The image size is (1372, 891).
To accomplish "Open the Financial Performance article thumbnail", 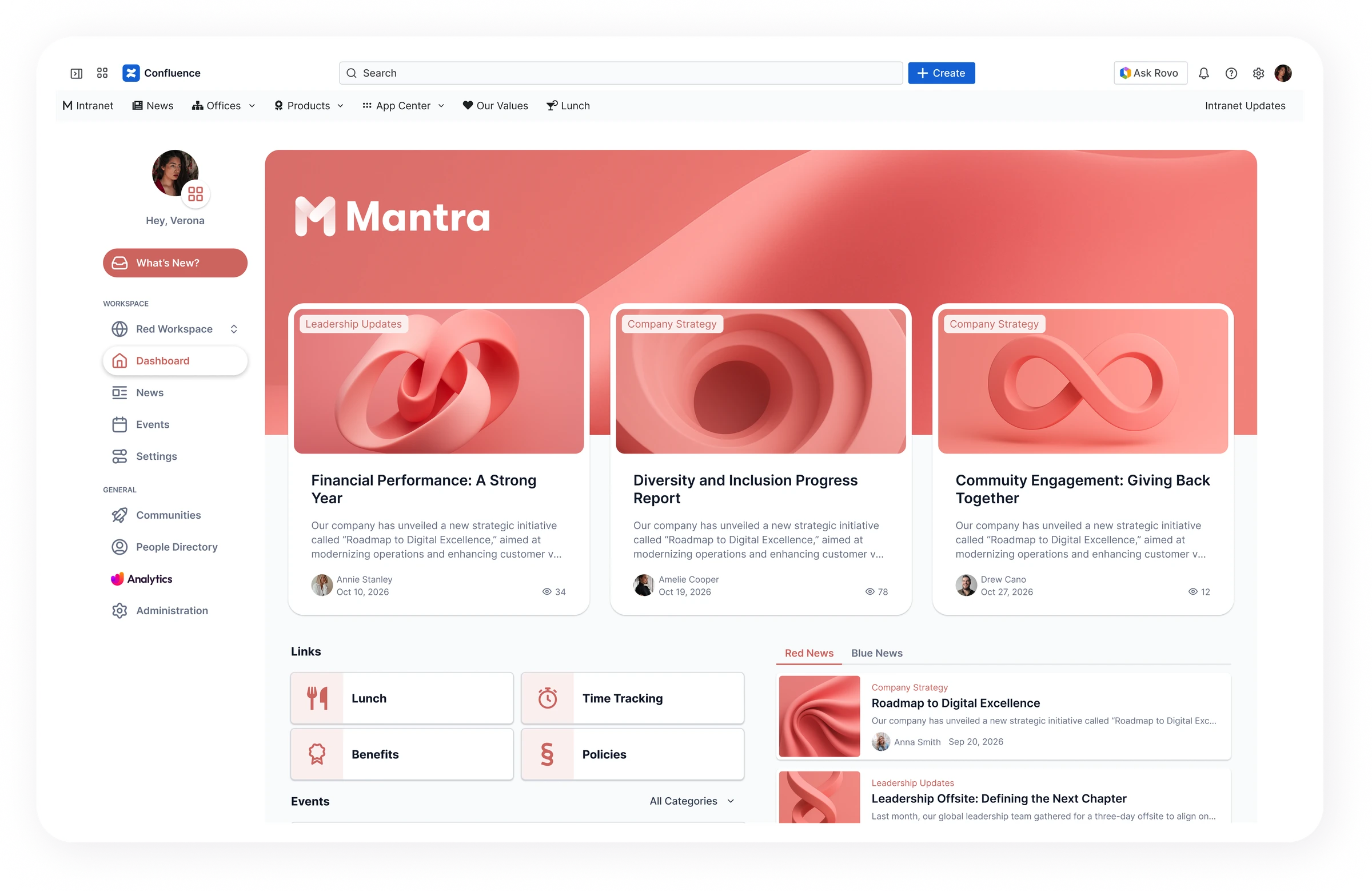I will (438, 381).
